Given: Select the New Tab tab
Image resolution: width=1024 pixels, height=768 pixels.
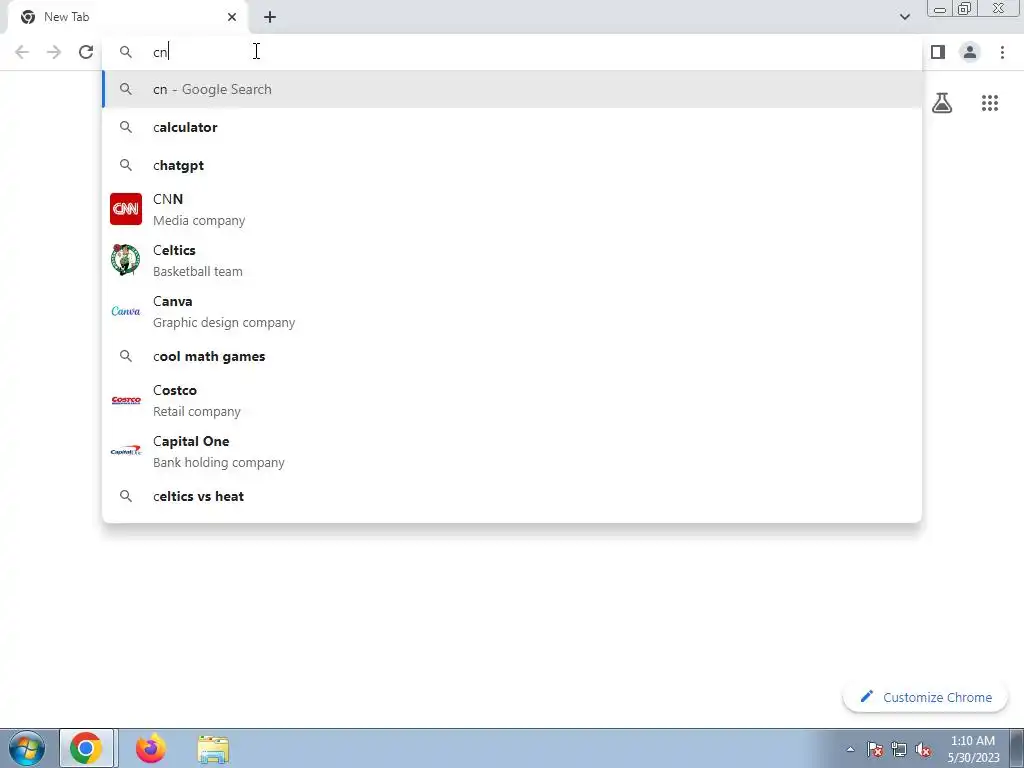Looking at the screenshot, I should pos(127,17).
